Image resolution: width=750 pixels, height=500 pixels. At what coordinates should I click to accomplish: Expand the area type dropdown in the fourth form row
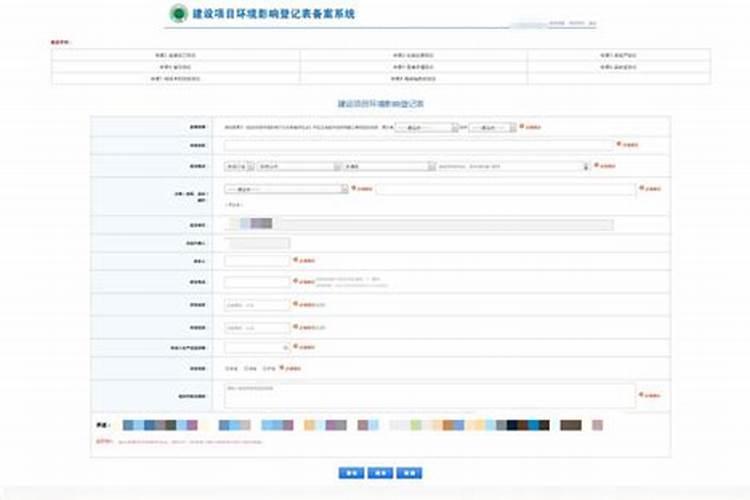(x=285, y=187)
